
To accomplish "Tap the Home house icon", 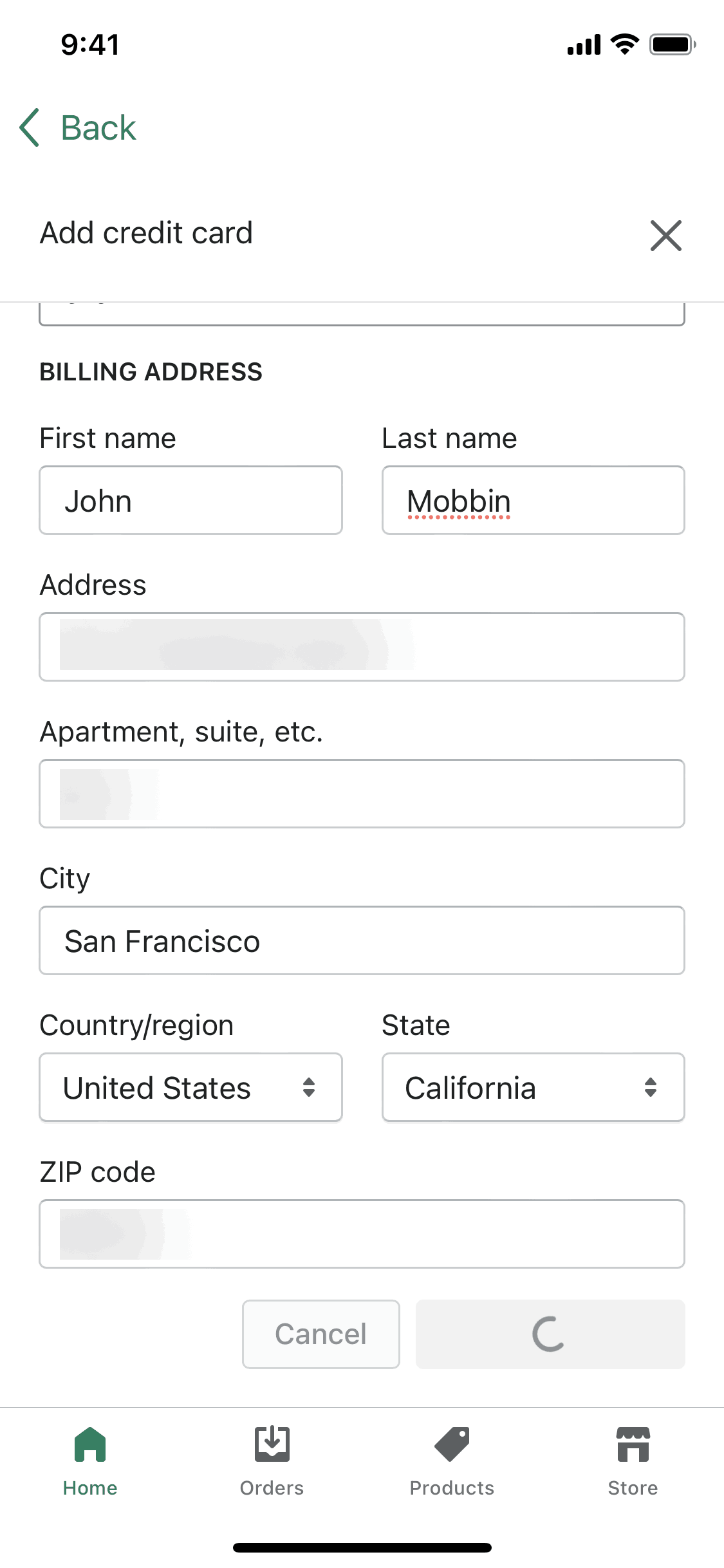I will (x=90, y=1444).
